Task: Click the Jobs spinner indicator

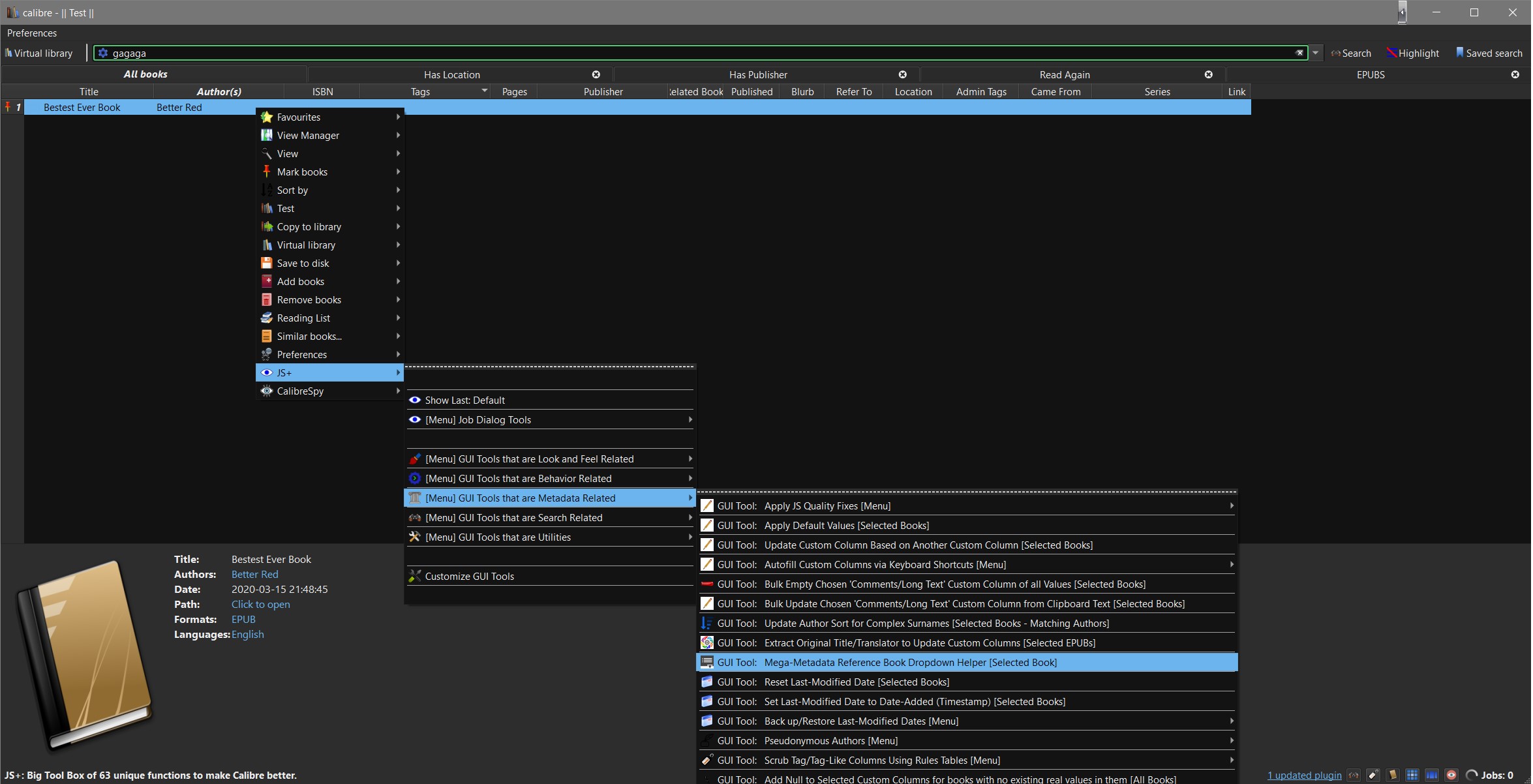Action: (x=1472, y=775)
